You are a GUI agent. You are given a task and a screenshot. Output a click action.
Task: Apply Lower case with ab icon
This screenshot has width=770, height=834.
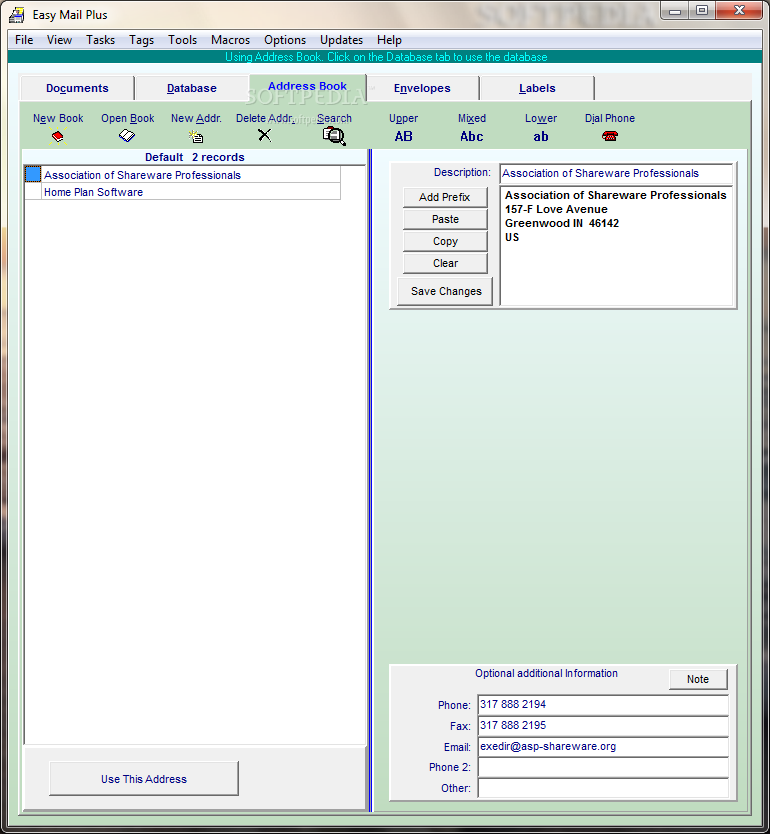(541, 137)
